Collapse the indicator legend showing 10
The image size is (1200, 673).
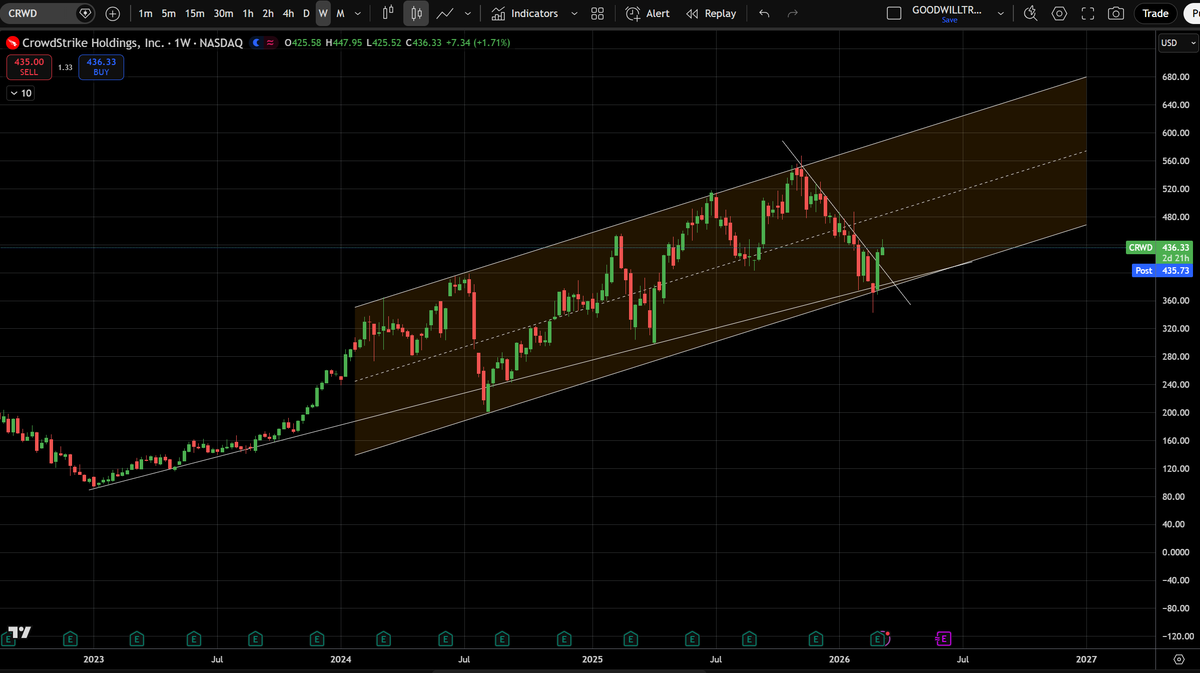20,93
